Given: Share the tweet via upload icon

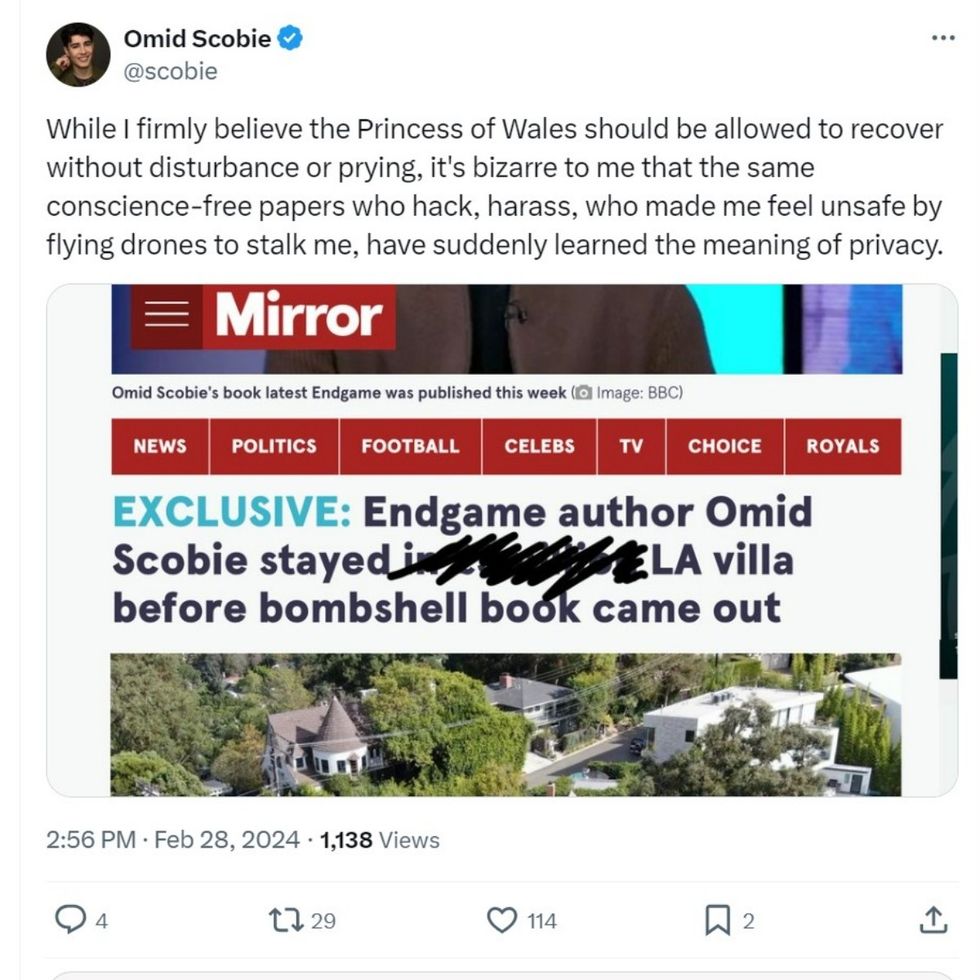Looking at the screenshot, I should (x=932, y=920).
